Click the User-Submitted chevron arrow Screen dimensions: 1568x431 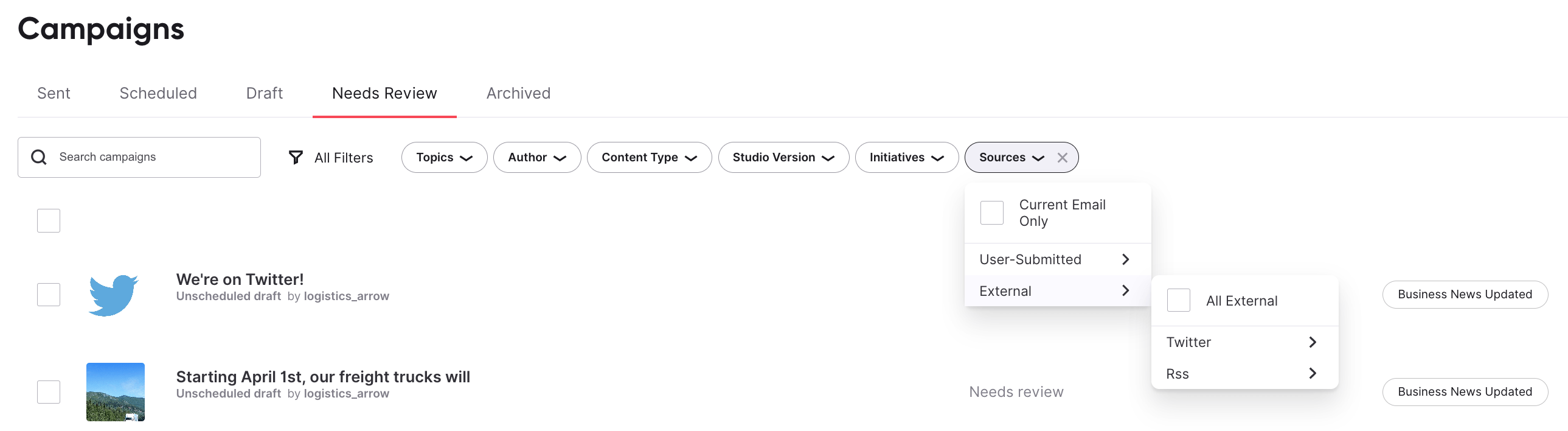pyautogui.click(x=1125, y=260)
